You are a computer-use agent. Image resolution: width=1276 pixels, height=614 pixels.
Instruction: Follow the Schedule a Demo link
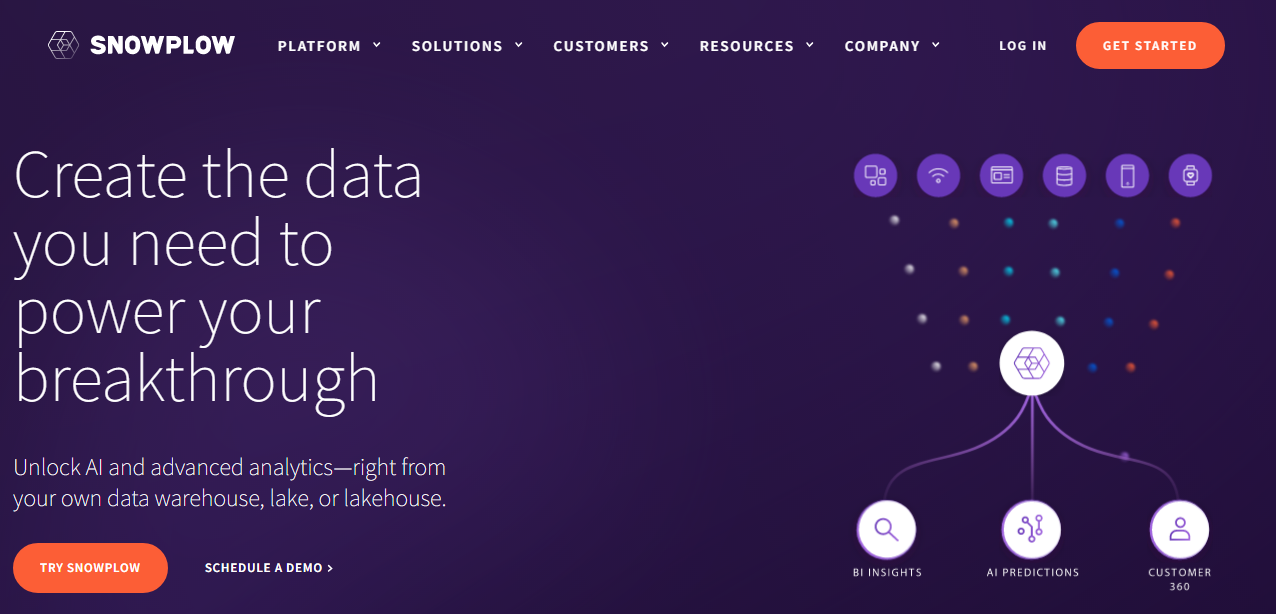(x=269, y=568)
